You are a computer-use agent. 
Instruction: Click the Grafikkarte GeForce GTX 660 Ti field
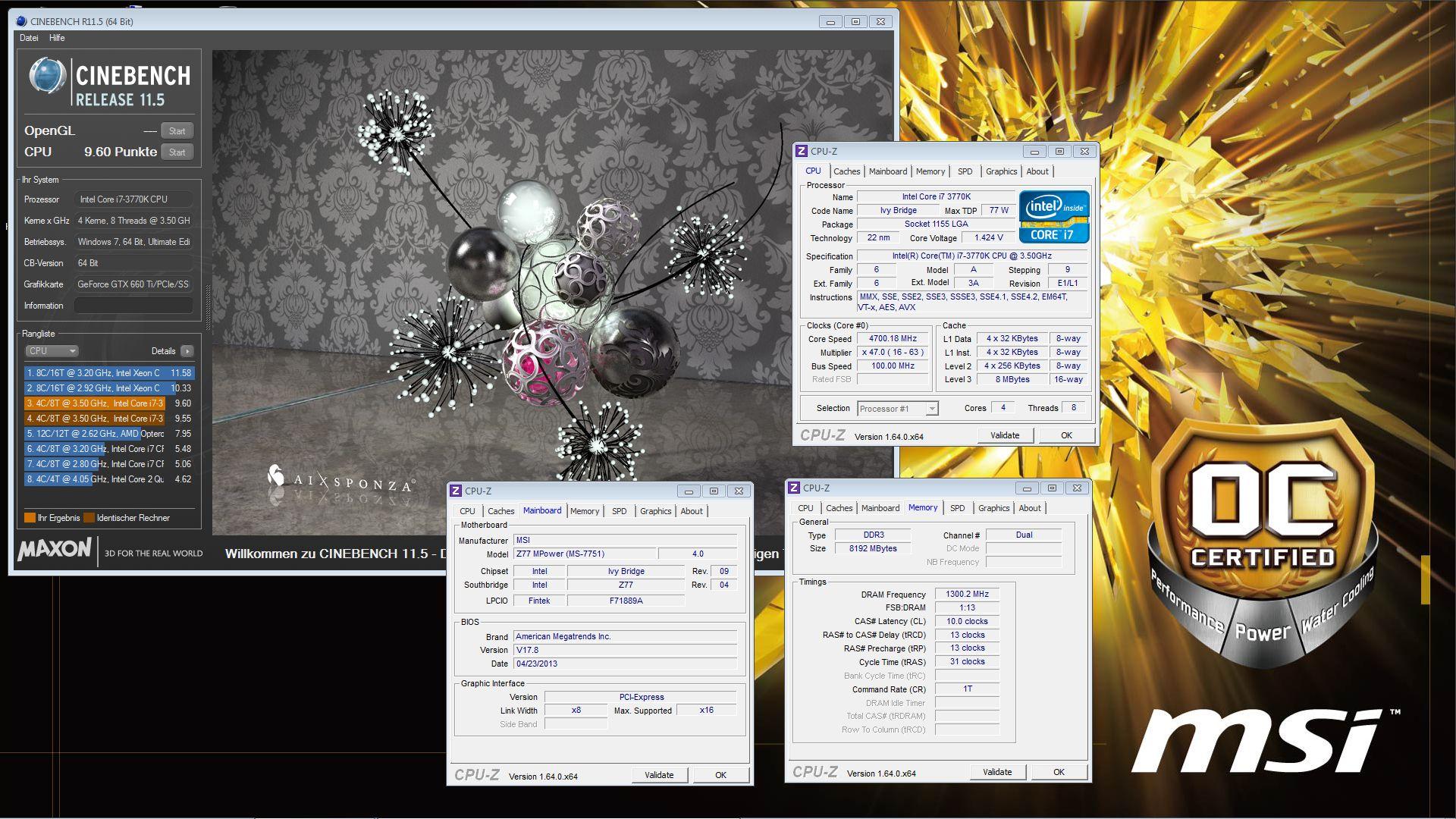click(133, 284)
